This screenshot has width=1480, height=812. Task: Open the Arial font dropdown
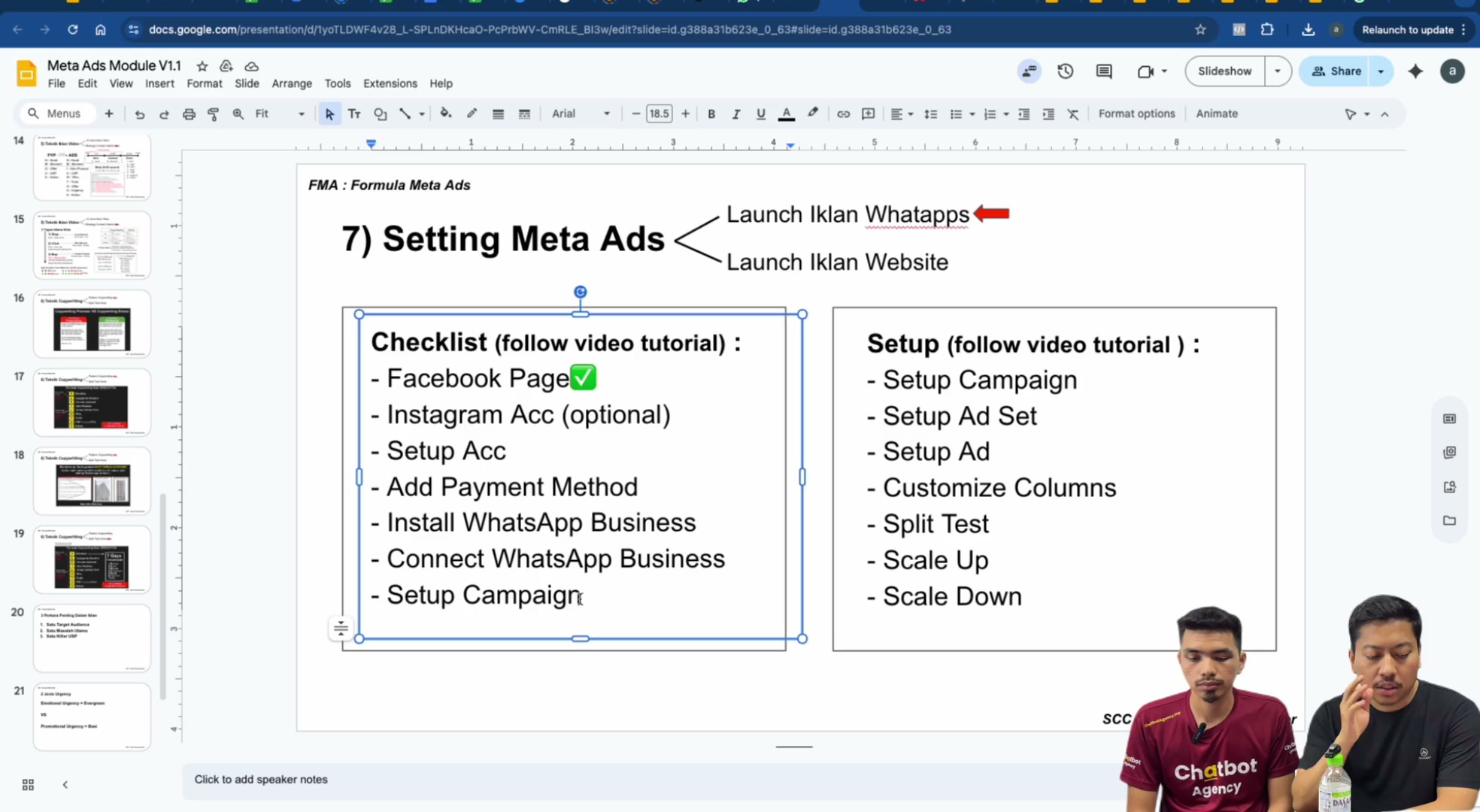click(581, 114)
